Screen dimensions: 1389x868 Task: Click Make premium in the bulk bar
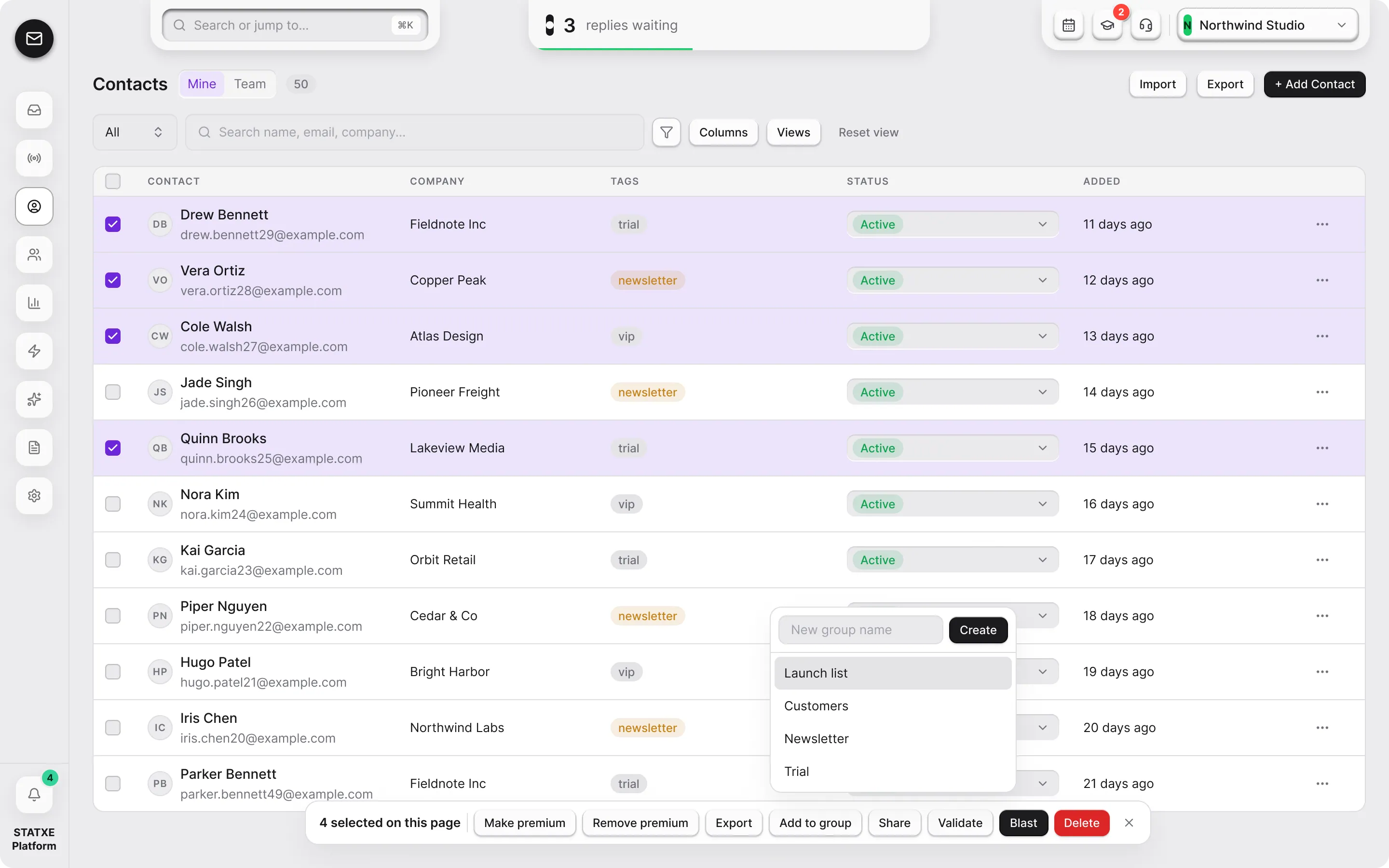(525, 823)
